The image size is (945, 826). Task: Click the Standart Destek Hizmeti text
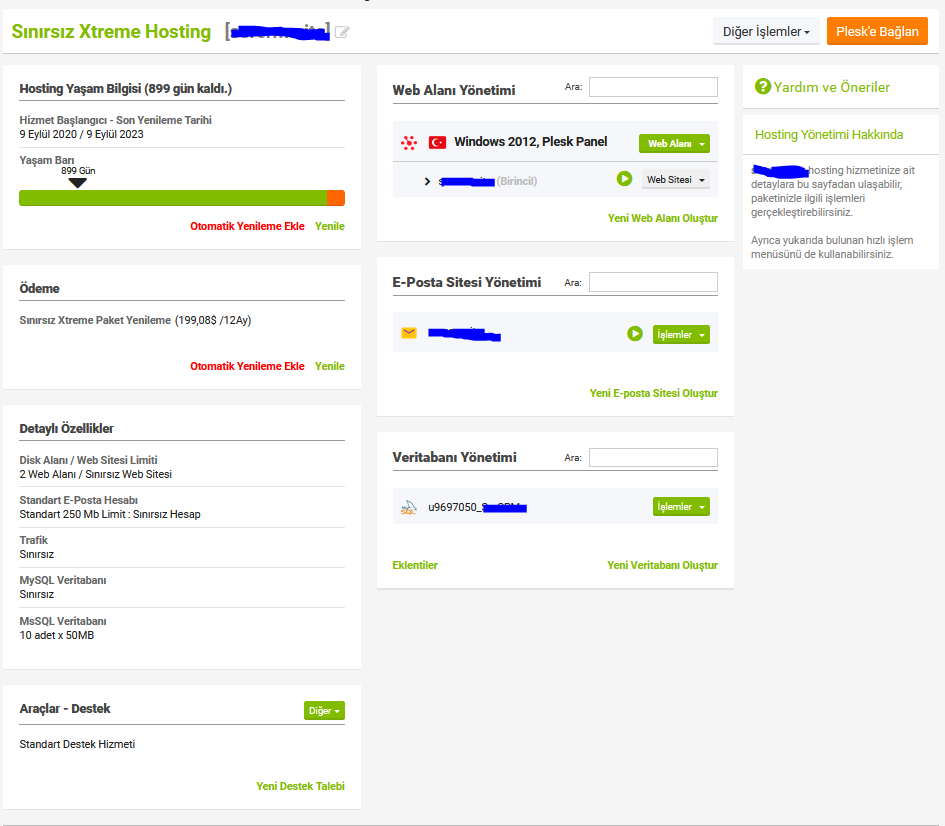click(x=77, y=745)
